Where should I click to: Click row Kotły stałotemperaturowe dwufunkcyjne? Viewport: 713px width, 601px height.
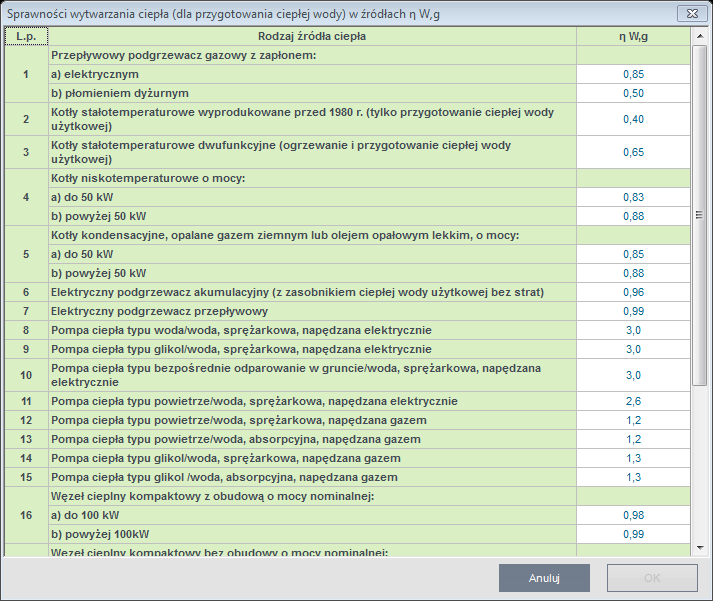[312, 152]
